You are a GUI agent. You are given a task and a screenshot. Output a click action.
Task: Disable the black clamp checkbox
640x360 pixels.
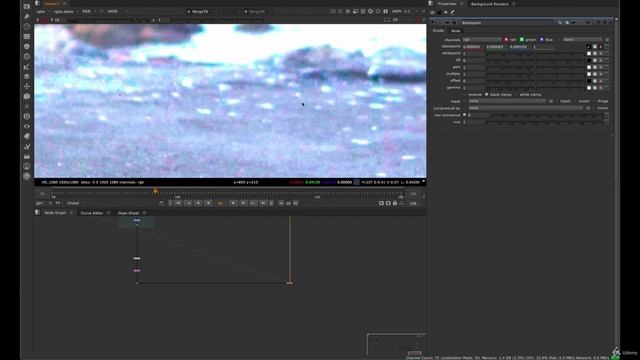tap(487, 94)
